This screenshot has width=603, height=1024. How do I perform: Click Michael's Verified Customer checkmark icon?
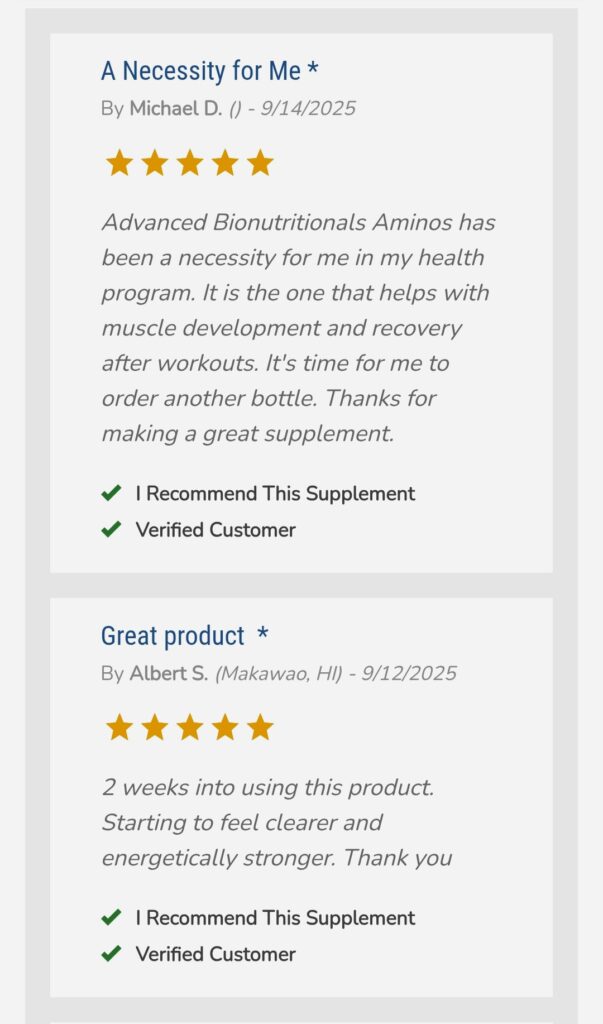(x=111, y=529)
